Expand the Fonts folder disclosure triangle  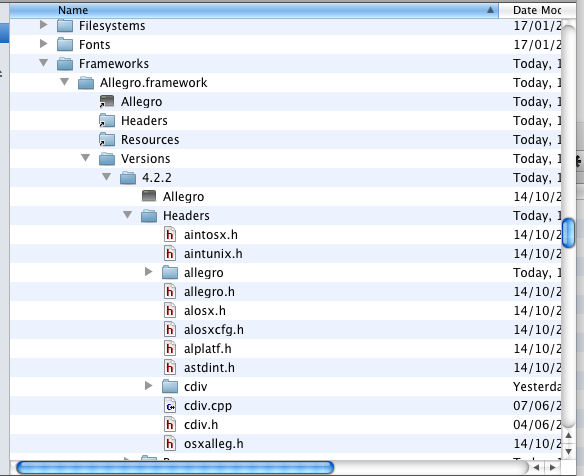point(44,44)
